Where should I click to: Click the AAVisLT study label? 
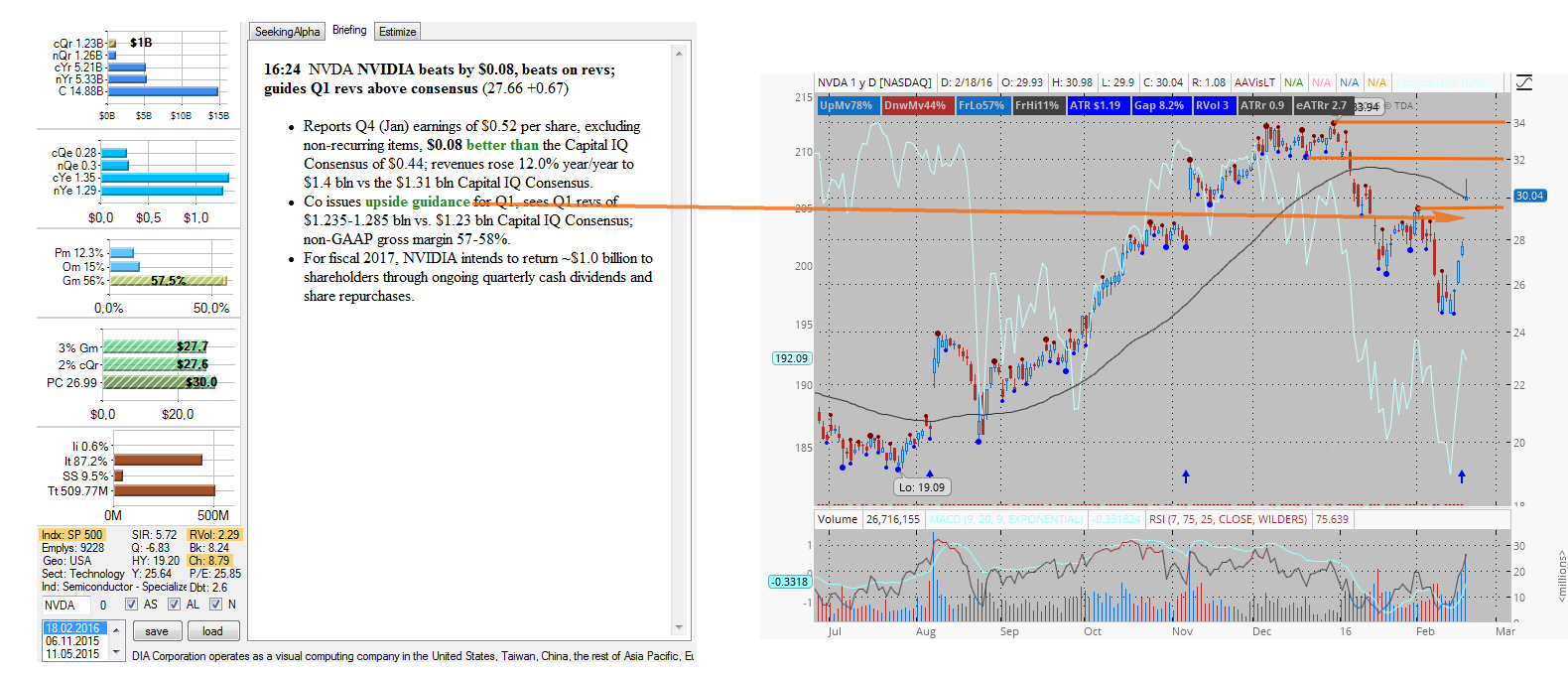click(x=1255, y=82)
